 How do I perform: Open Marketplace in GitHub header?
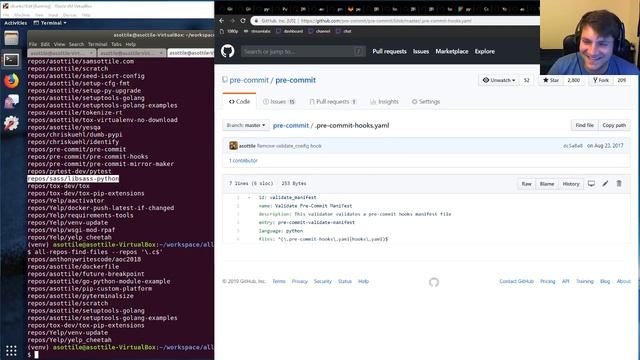(452, 51)
